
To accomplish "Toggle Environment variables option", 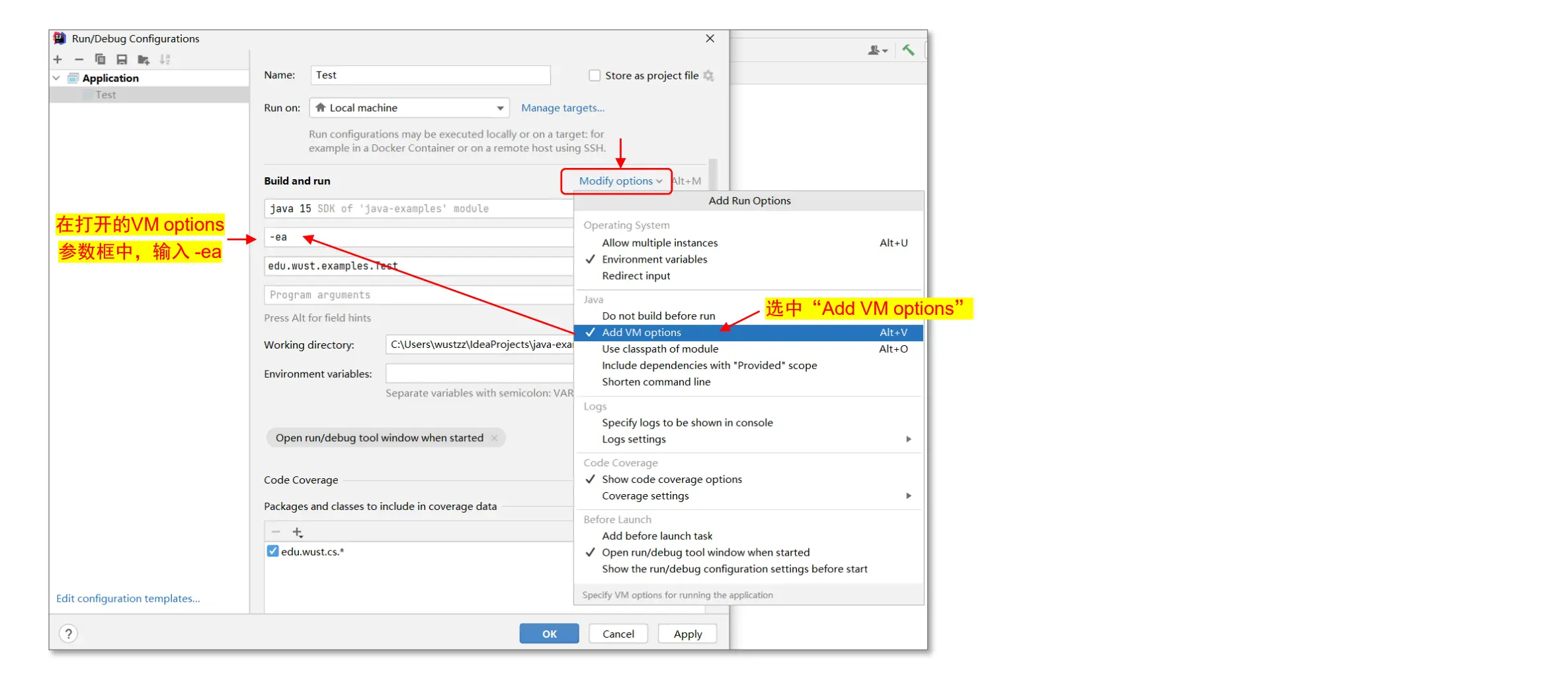I will pos(749,259).
